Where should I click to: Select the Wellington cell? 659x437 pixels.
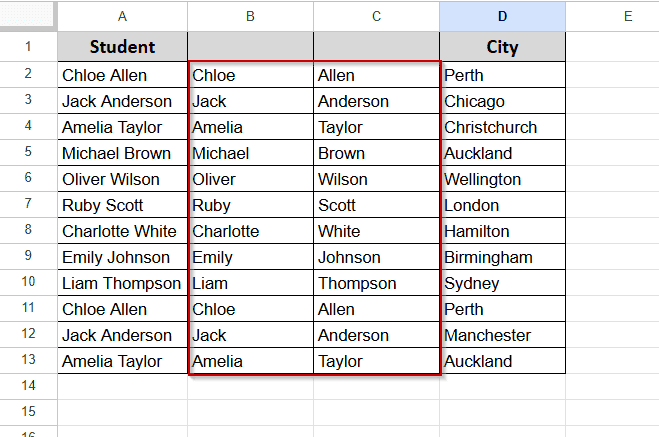(502, 179)
